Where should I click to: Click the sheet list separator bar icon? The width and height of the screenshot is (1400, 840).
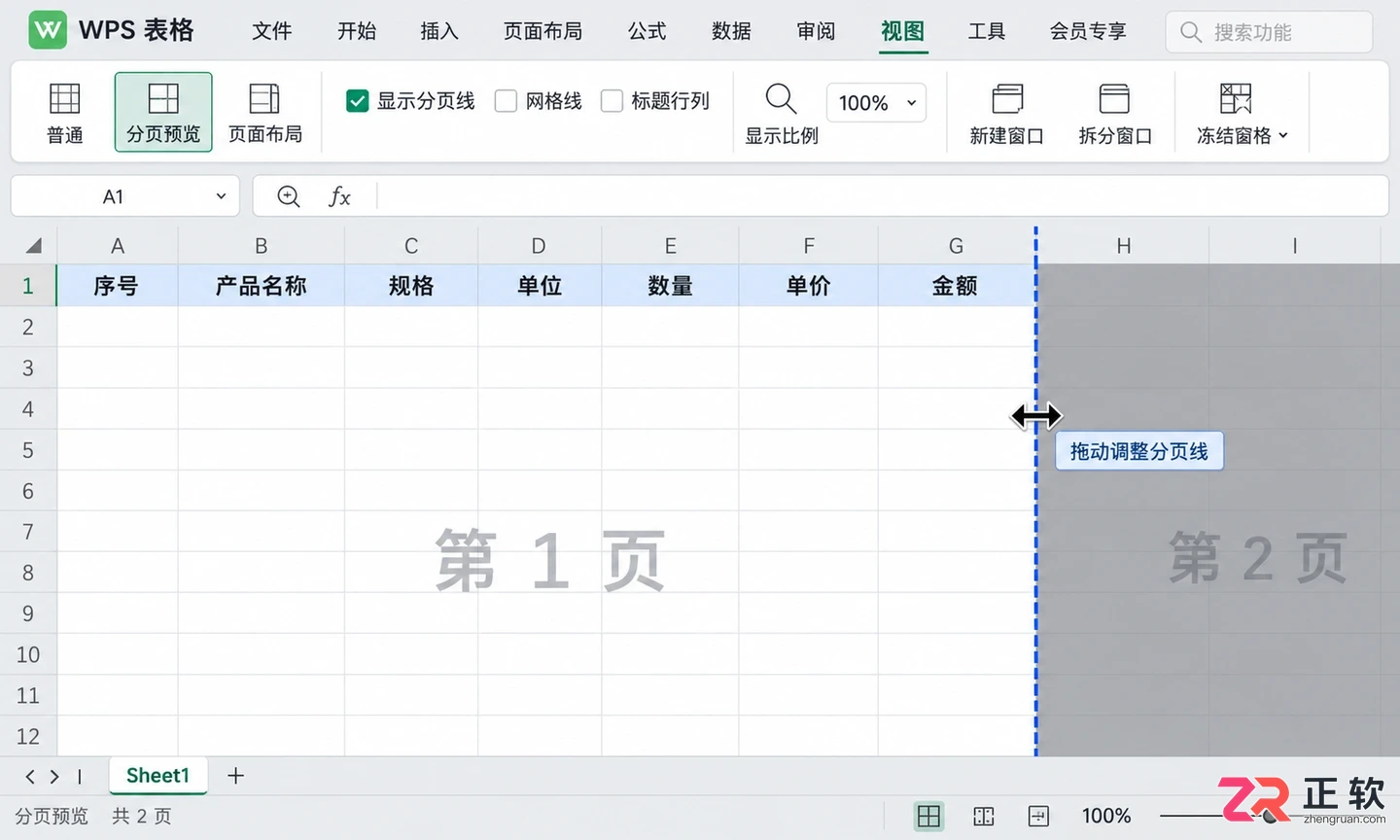click(80, 776)
